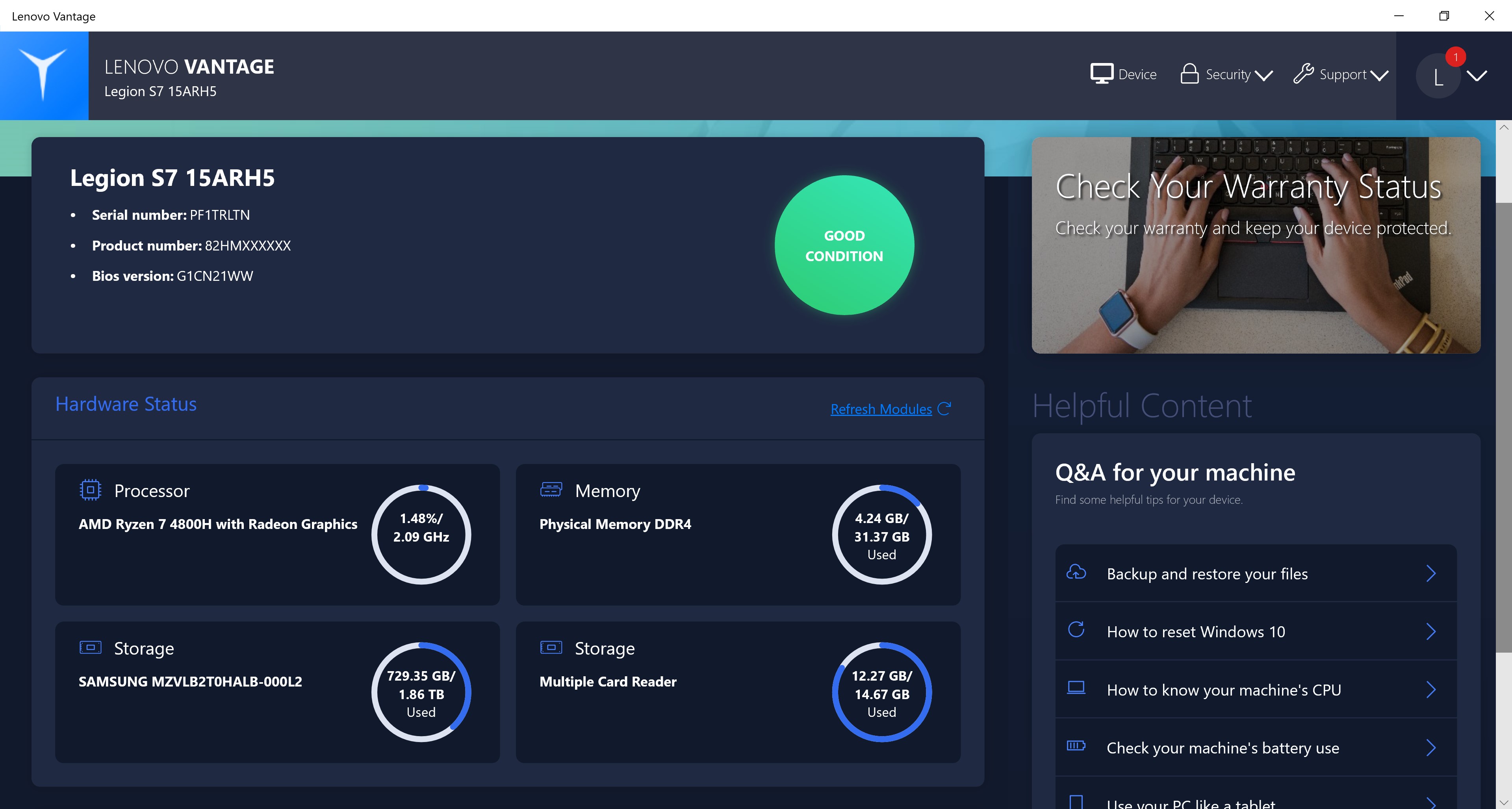This screenshot has width=1512, height=809.
Task: Click the Hardware Status heading
Action: pyautogui.click(x=126, y=404)
